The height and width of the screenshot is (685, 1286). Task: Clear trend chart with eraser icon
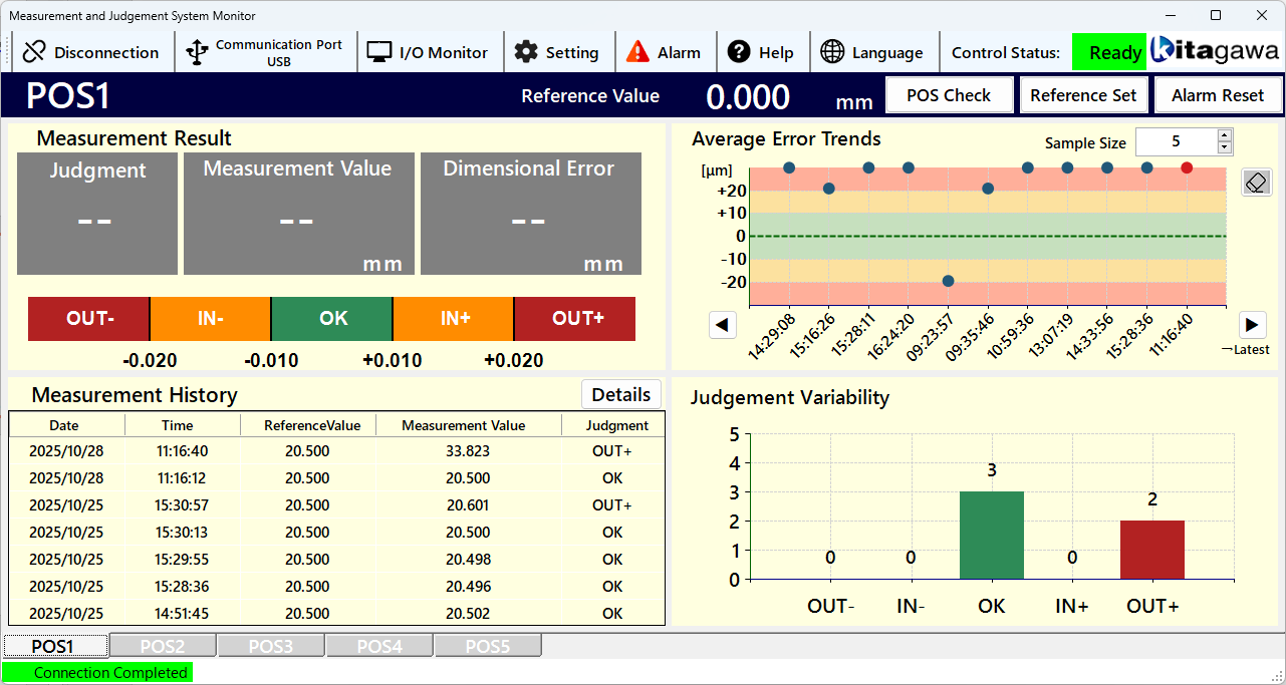click(x=1257, y=182)
